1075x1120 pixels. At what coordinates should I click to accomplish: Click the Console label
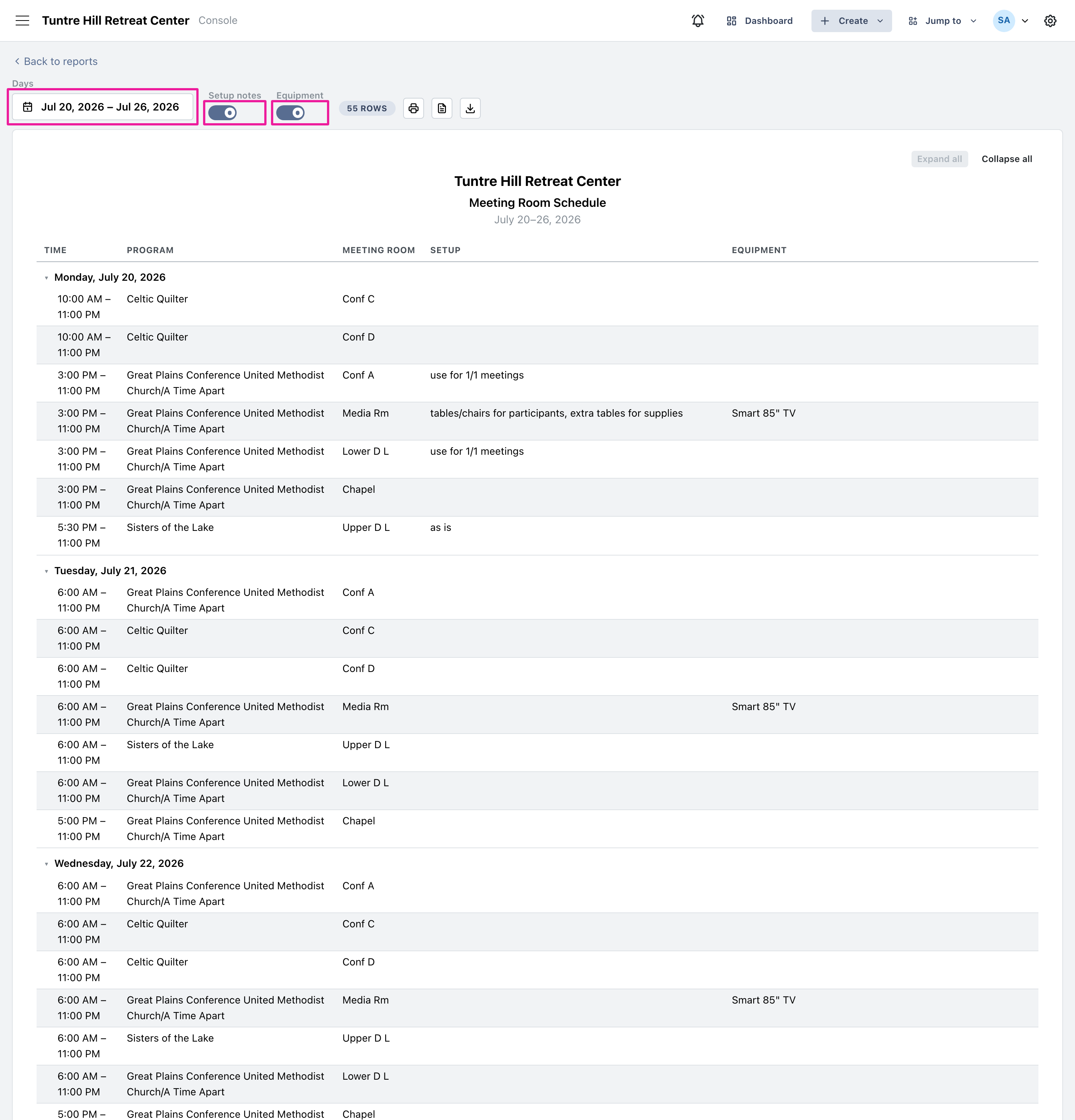(218, 21)
